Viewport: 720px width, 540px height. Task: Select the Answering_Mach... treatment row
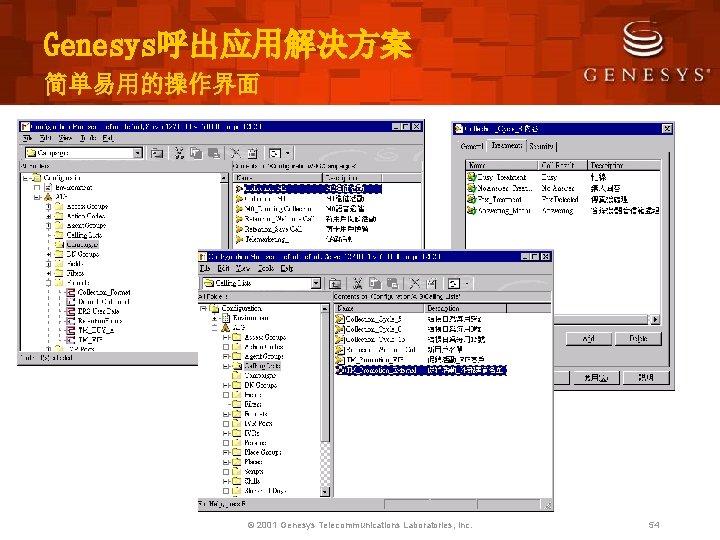click(x=563, y=210)
